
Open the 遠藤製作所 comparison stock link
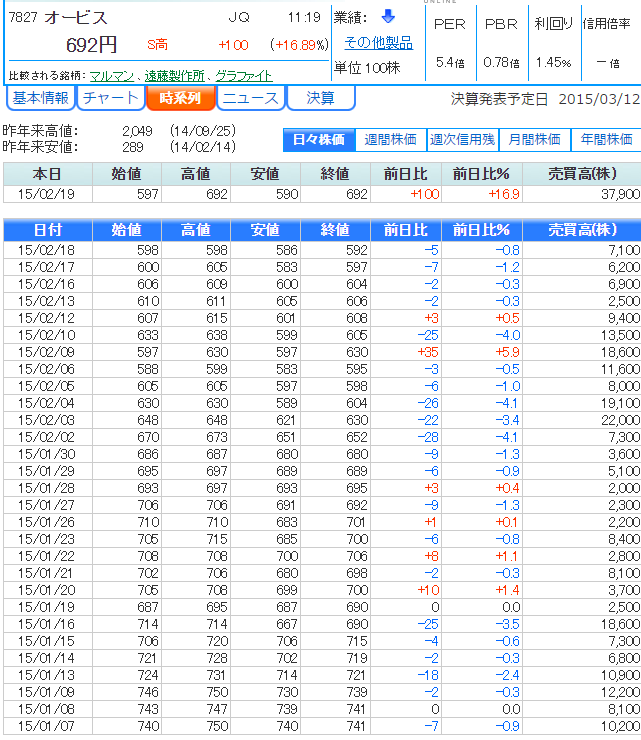pyautogui.click(x=173, y=75)
